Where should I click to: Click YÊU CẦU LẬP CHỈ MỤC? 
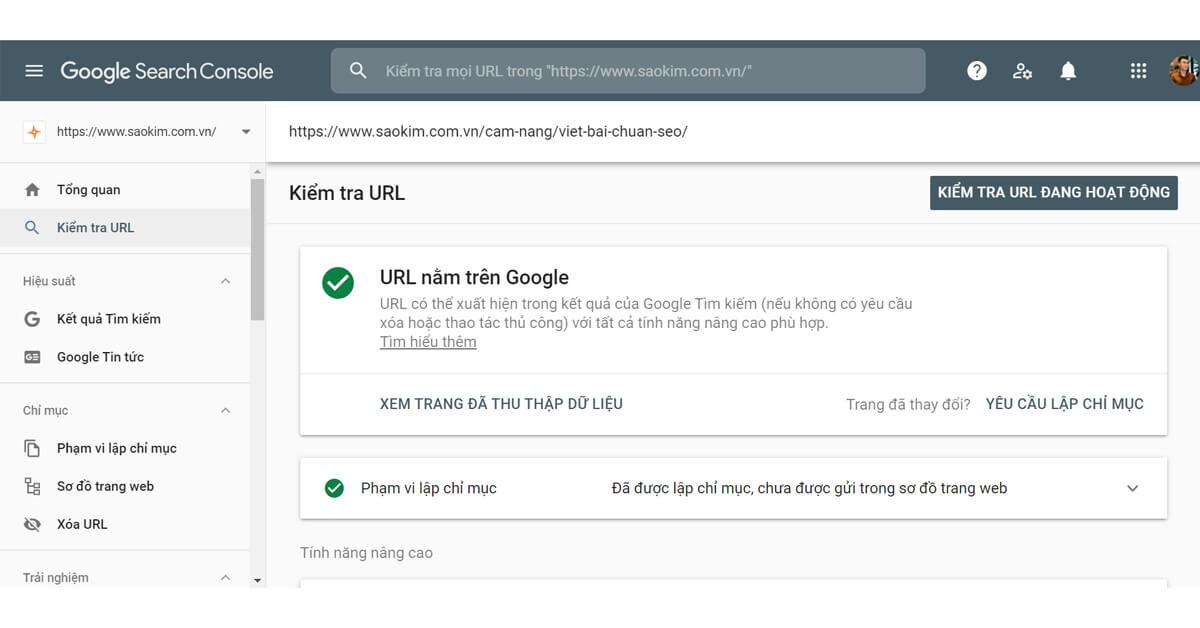pos(1064,403)
